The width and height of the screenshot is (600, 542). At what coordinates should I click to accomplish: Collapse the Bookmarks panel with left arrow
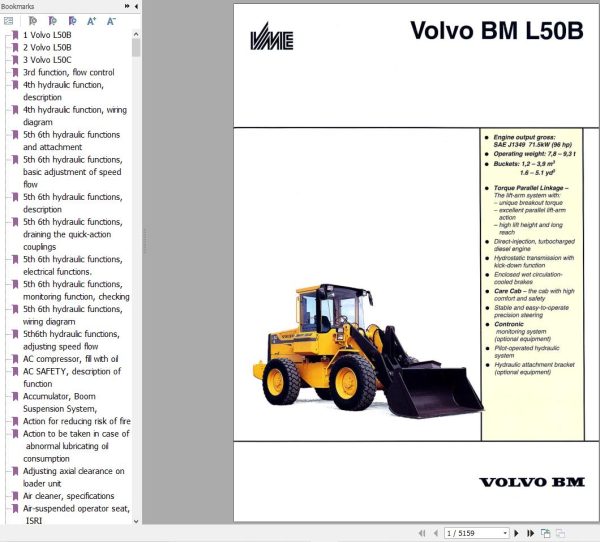(136, 6)
